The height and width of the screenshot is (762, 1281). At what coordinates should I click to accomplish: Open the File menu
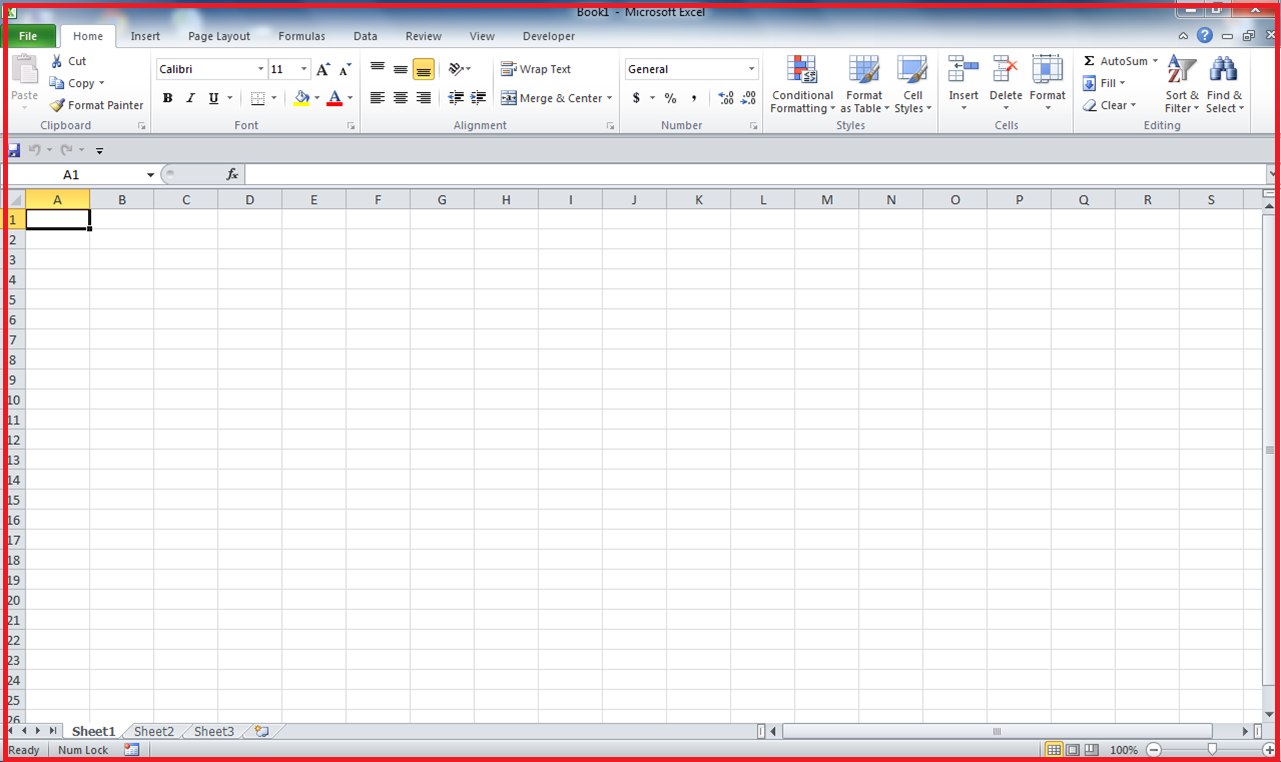[x=30, y=35]
